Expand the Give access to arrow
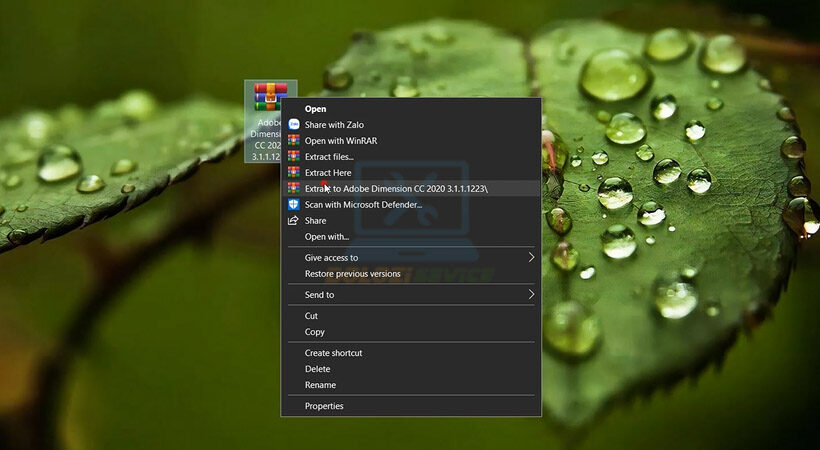820x450 pixels. [531, 257]
